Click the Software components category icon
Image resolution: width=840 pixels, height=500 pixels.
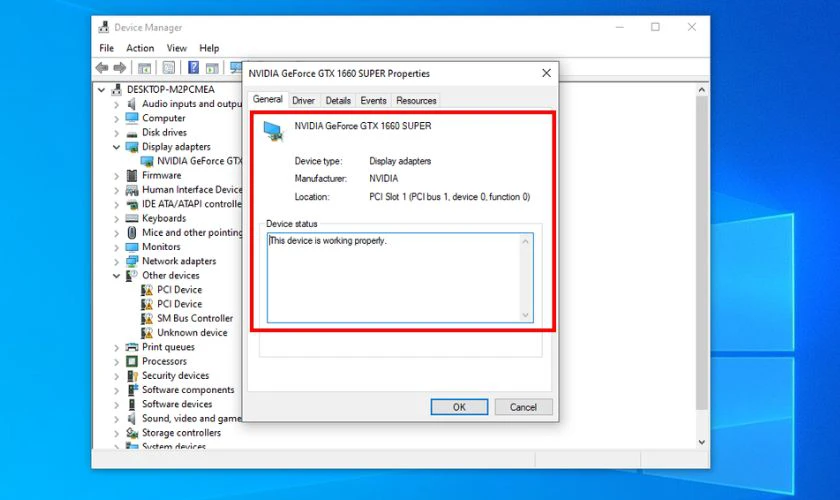pyautogui.click(x=132, y=390)
